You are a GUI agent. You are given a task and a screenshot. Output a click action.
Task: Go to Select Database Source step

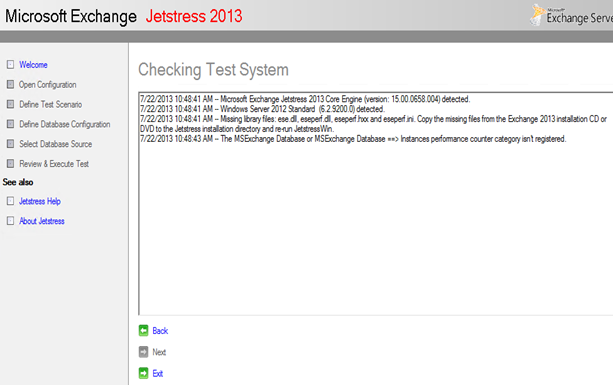click(x=56, y=144)
